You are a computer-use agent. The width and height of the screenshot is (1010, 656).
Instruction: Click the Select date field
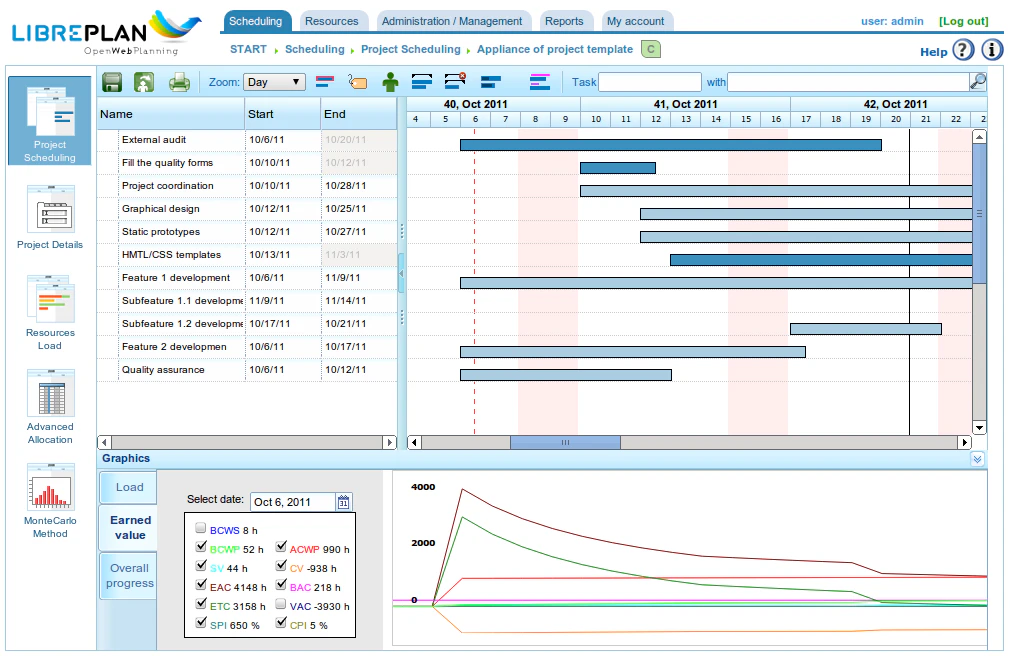tap(293, 501)
